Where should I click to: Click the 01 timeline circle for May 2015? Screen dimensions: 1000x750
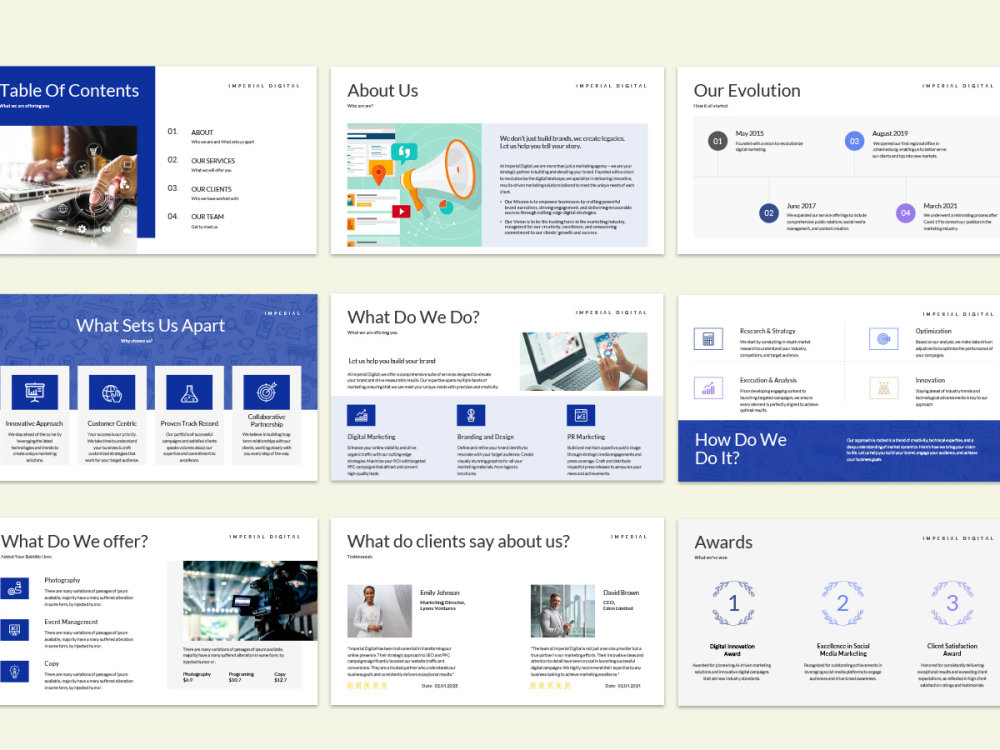(717, 141)
